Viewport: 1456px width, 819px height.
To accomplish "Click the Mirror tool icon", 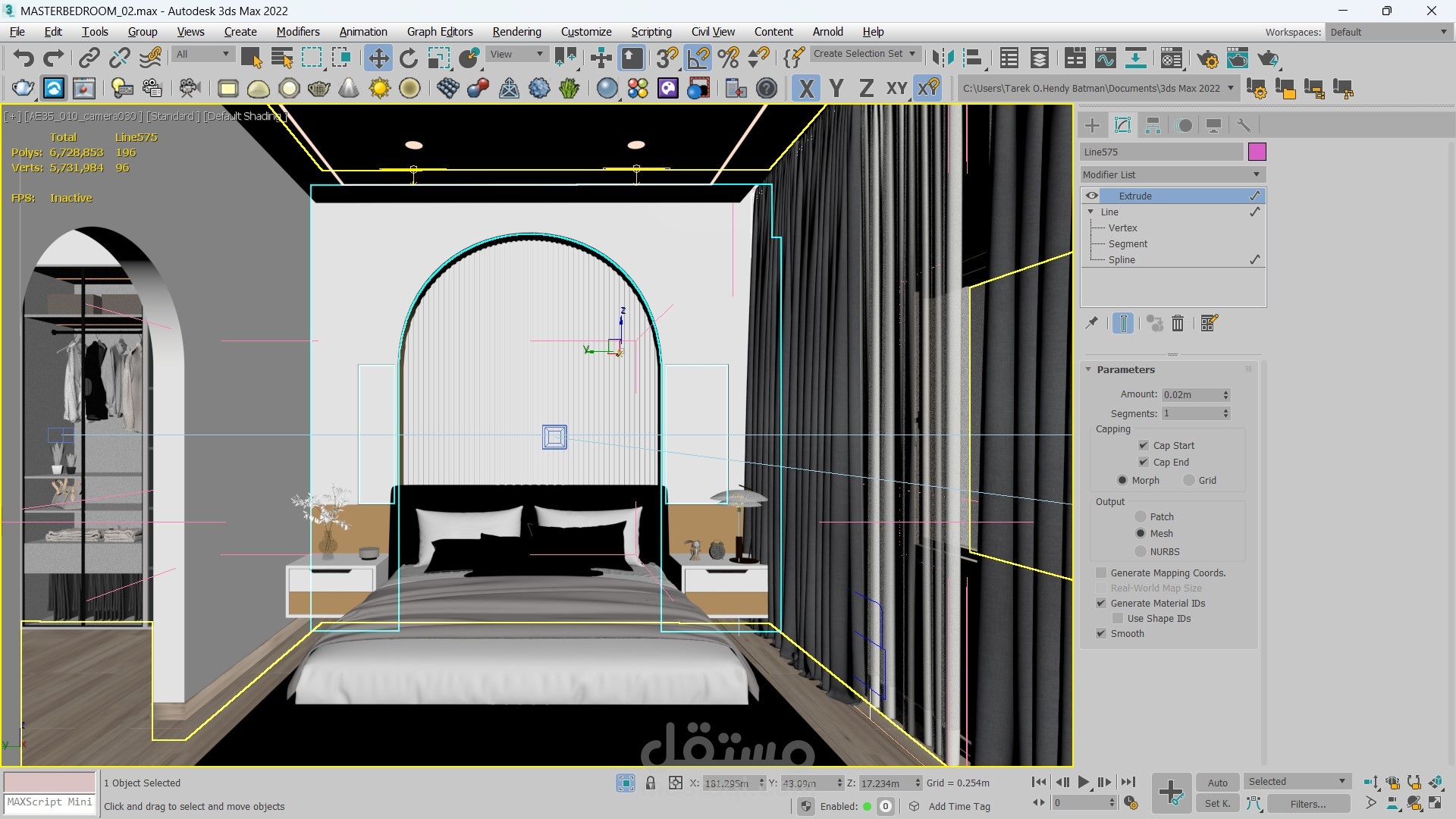I will click(x=943, y=58).
